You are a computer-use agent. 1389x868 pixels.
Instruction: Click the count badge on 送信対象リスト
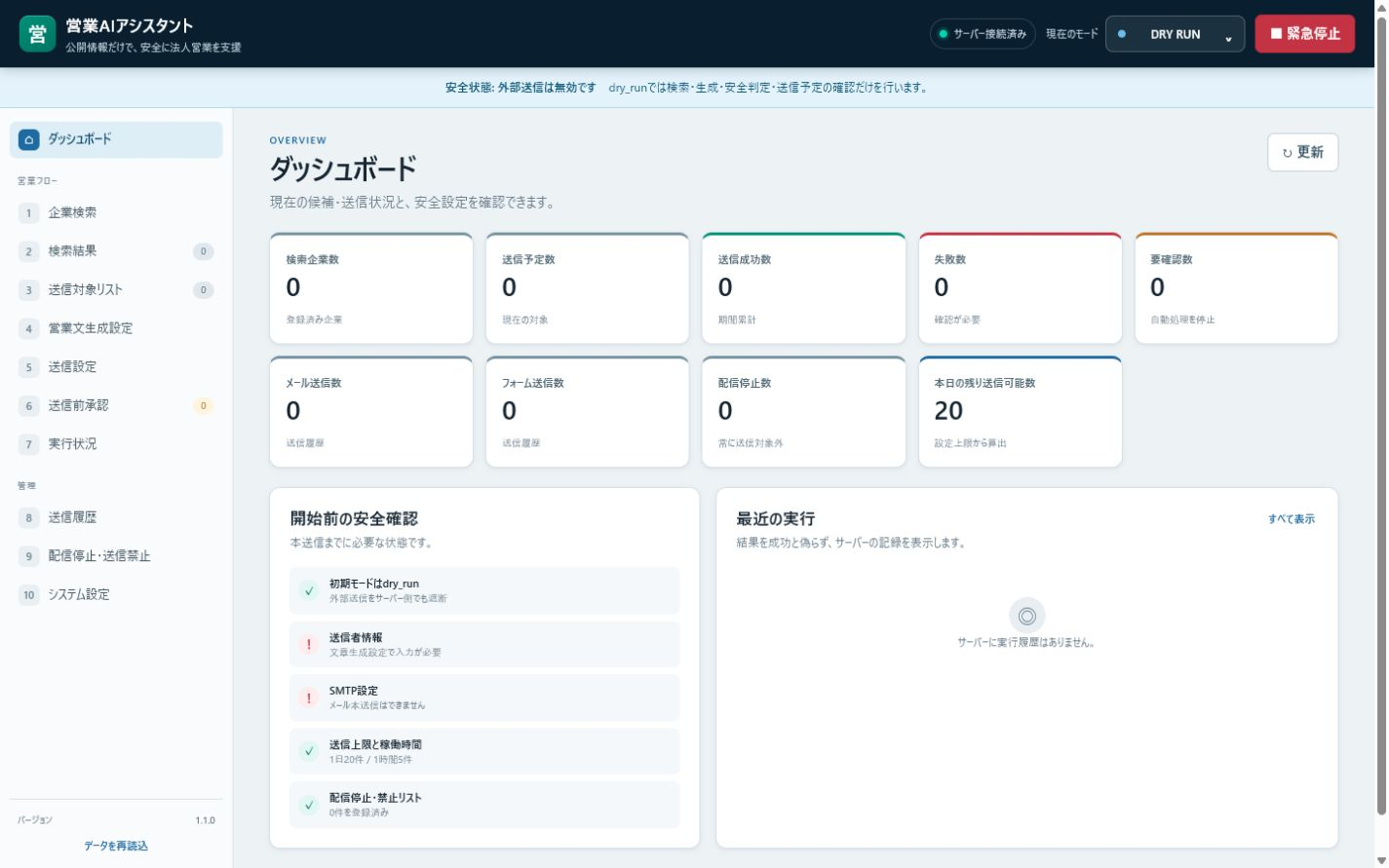pyautogui.click(x=203, y=290)
